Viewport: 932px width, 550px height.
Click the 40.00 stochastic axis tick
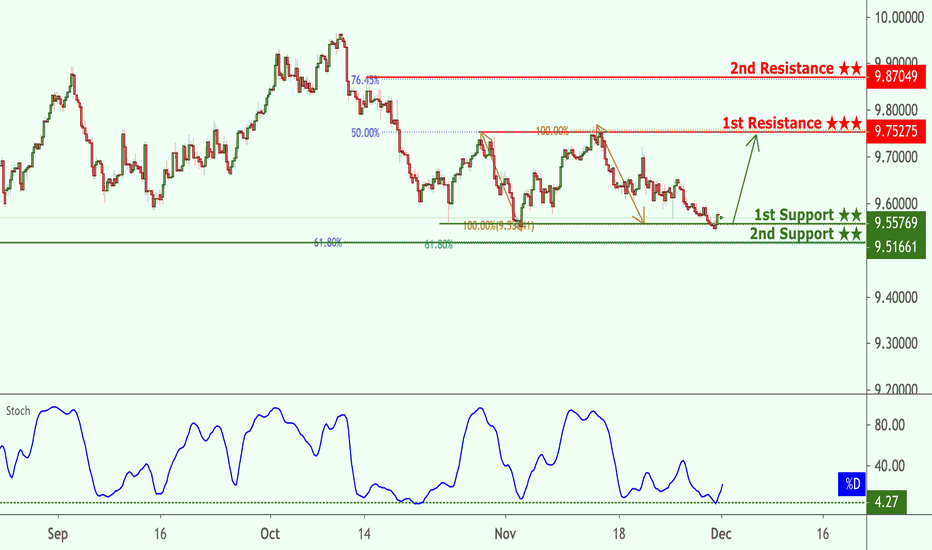coord(889,466)
